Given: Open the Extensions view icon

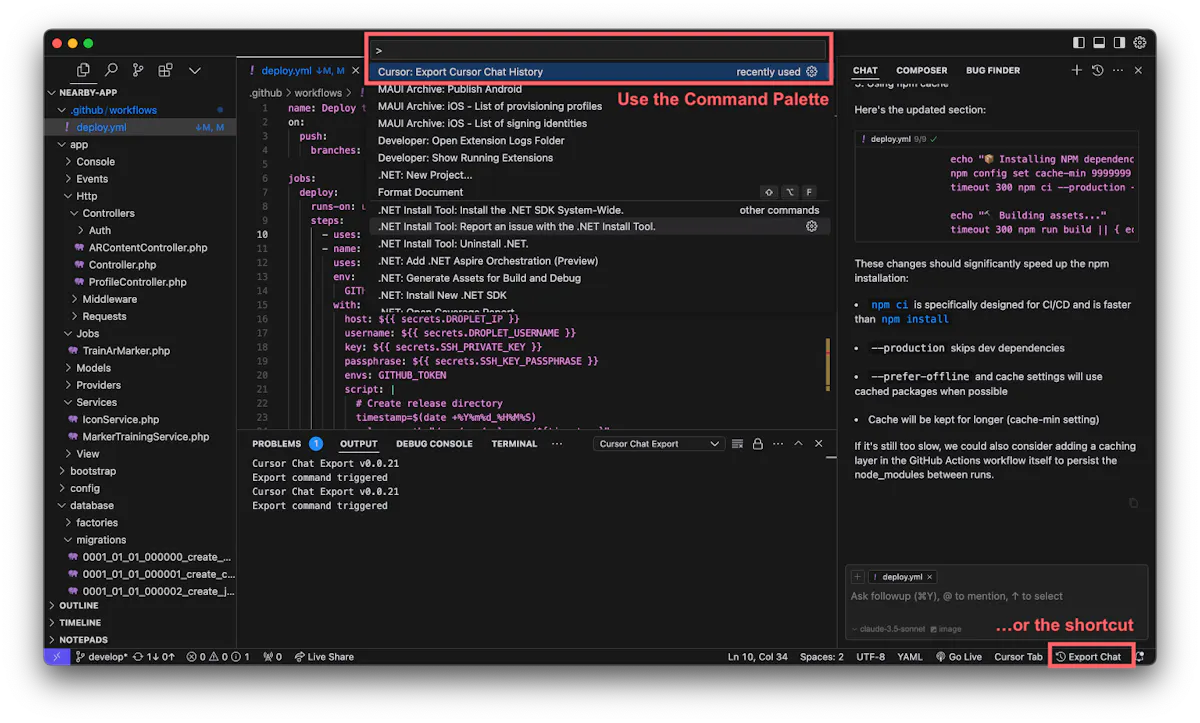Looking at the screenshot, I should pyautogui.click(x=165, y=71).
